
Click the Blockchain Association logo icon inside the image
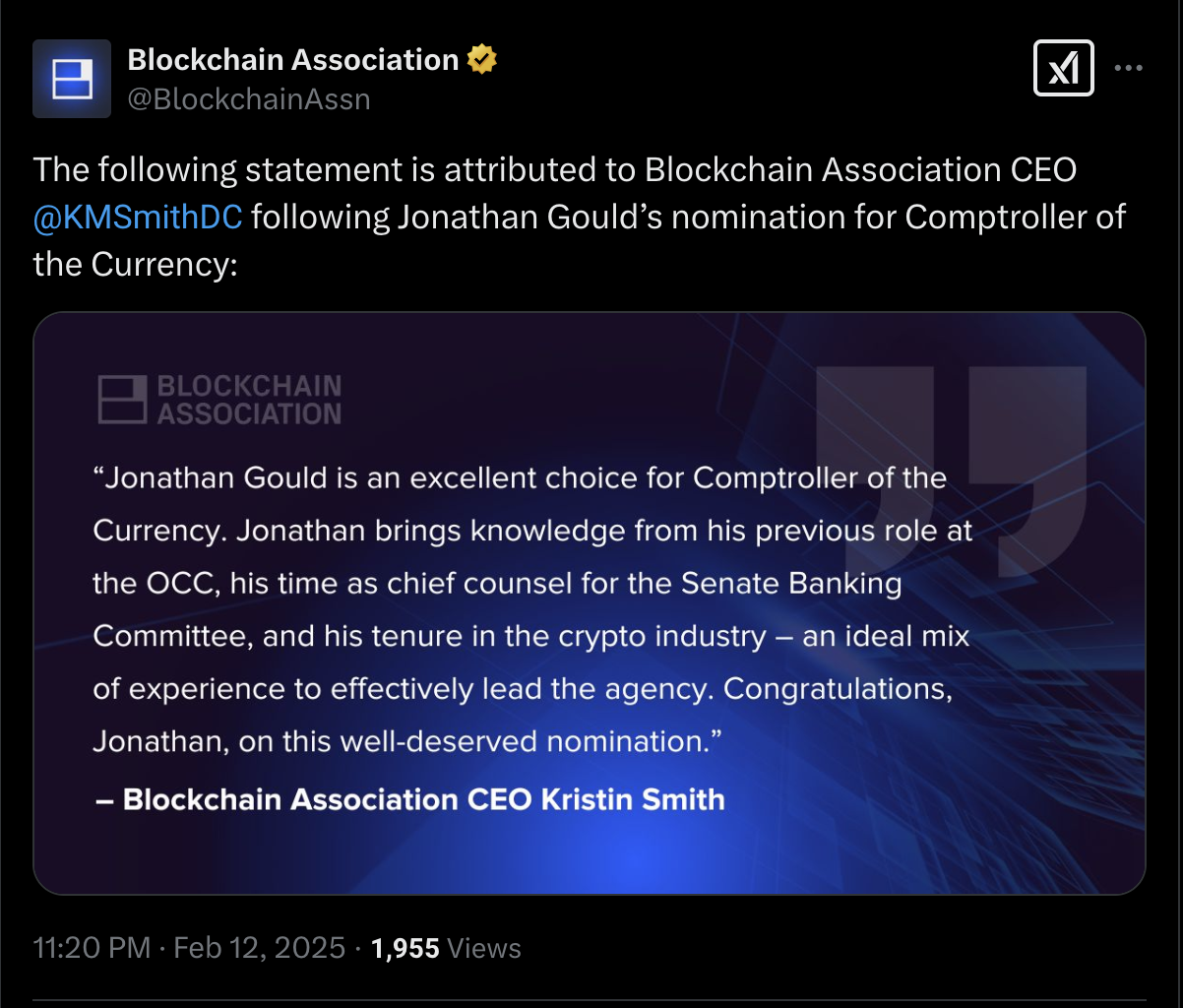pos(122,399)
